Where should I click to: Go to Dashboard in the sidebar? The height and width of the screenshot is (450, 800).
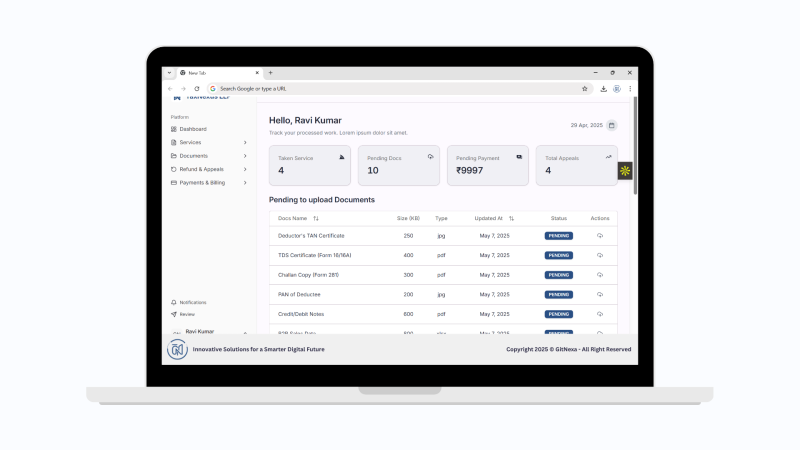coord(193,129)
